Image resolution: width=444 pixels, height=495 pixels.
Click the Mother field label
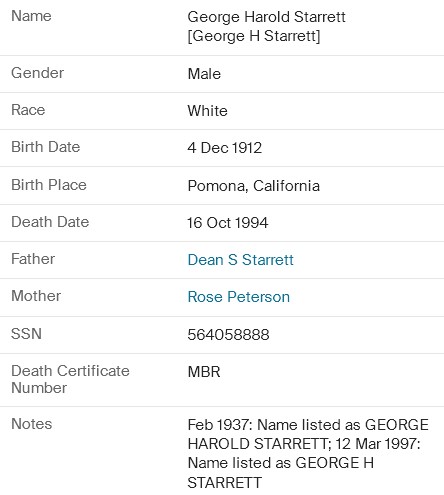pyautogui.click(x=36, y=296)
